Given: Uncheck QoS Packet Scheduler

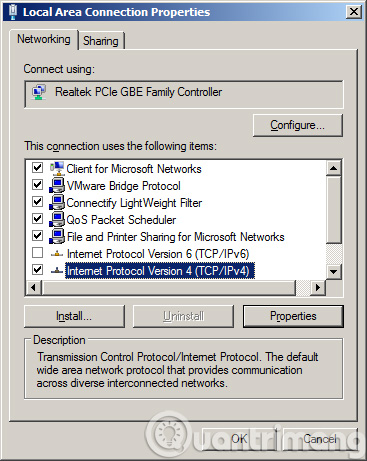Looking at the screenshot, I should pos(37,219).
